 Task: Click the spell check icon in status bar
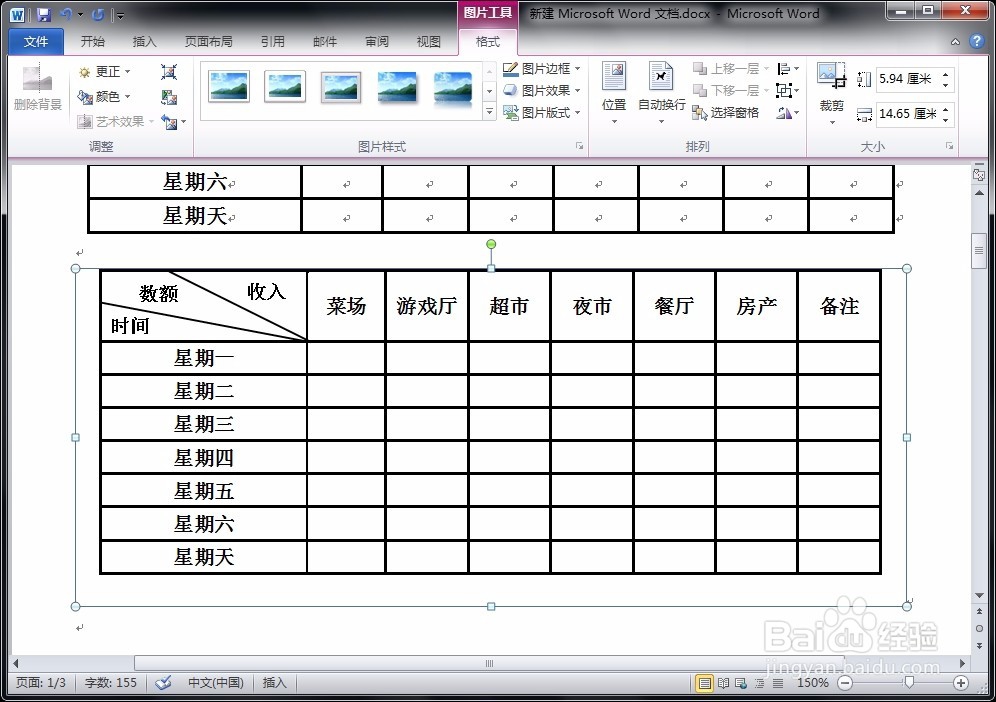coord(163,683)
